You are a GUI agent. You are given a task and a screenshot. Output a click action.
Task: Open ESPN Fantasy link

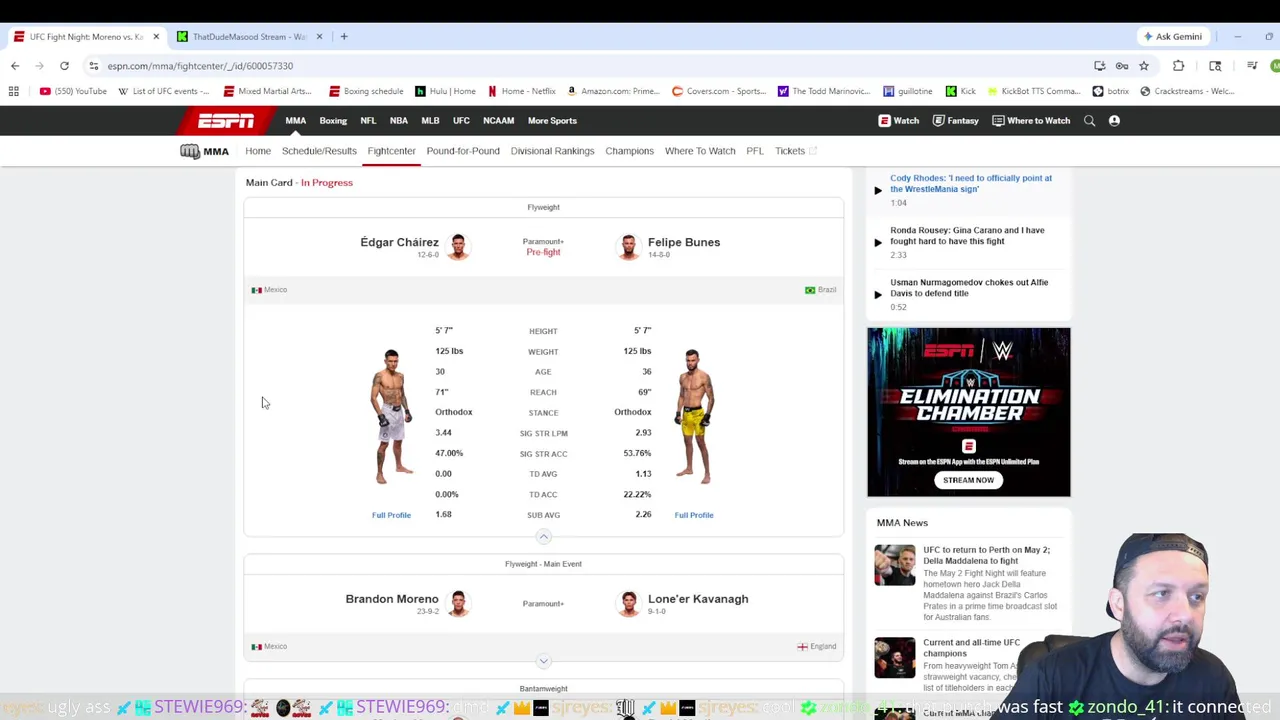pyautogui.click(x=955, y=121)
